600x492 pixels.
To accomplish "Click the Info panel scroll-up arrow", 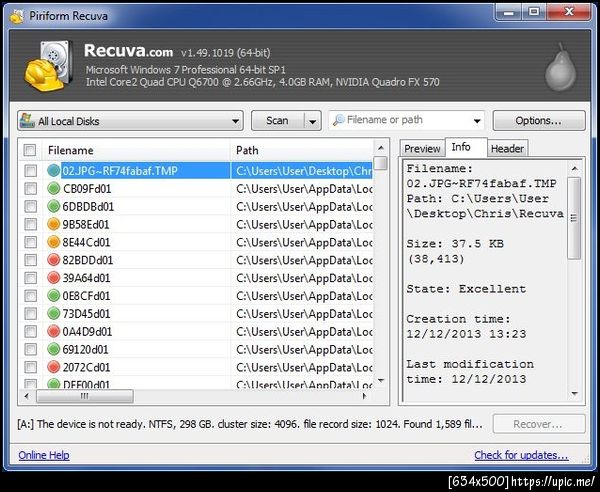I will pyautogui.click(x=574, y=168).
